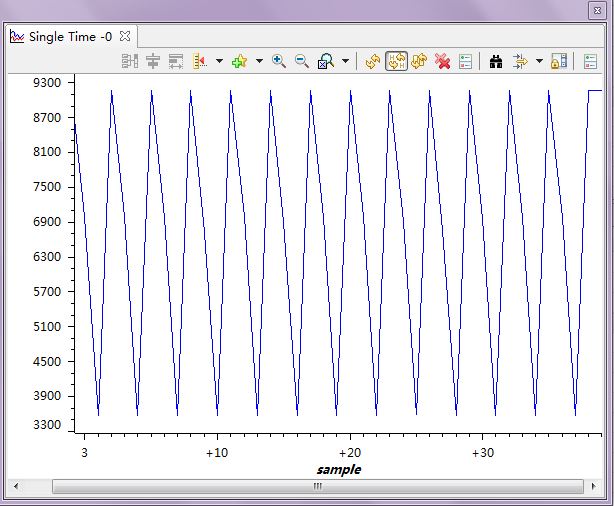This screenshot has width=614, height=506.
Task: Click the 4500 y-axis label
Action: click(x=47, y=361)
